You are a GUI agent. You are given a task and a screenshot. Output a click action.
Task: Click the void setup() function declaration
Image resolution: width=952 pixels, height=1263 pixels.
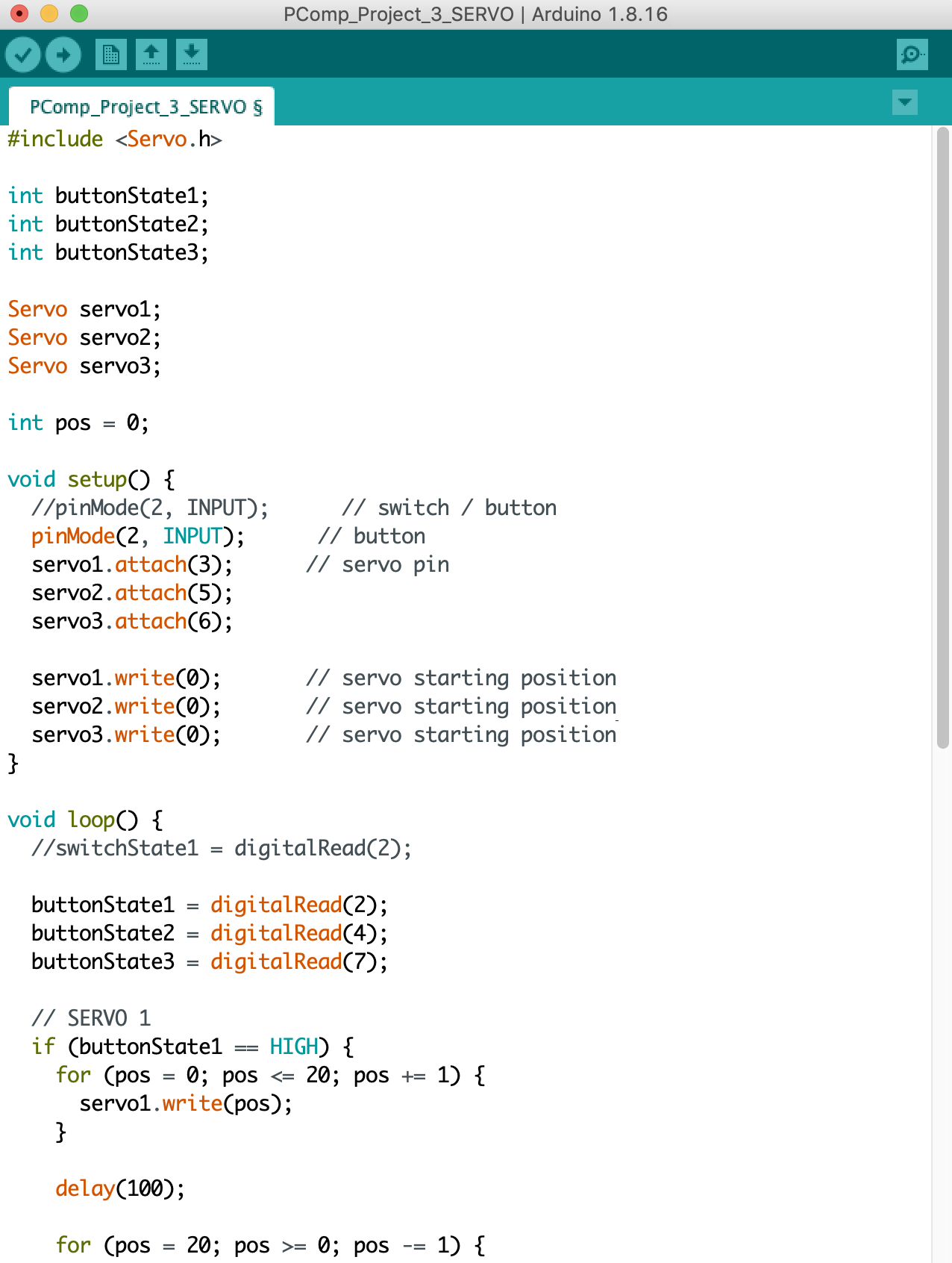pyautogui.click(x=91, y=480)
